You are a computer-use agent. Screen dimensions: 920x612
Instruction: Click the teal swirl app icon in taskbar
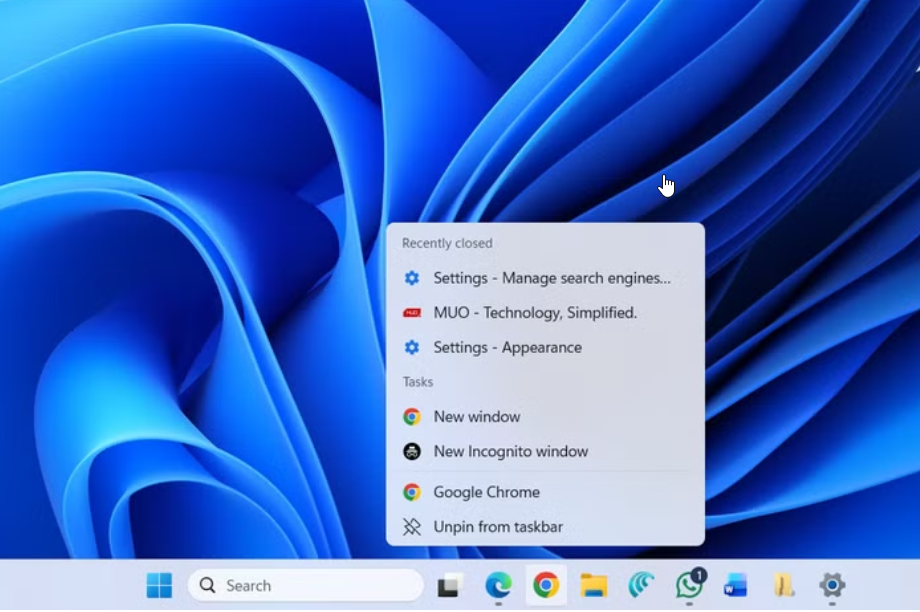click(641, 585)
